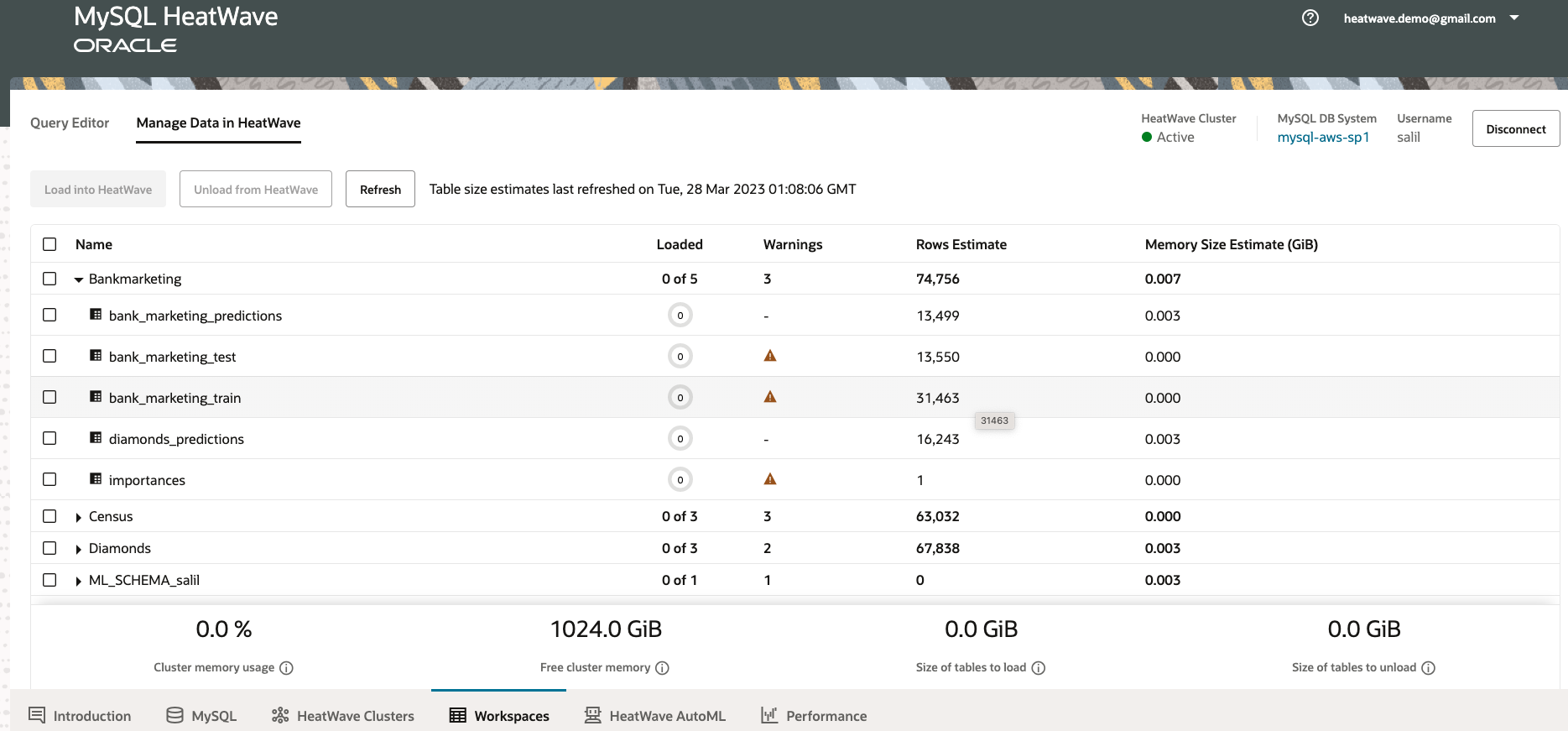
Task: Click the loaded status circle for diamonds_predictions
Action: click(680, 439)
